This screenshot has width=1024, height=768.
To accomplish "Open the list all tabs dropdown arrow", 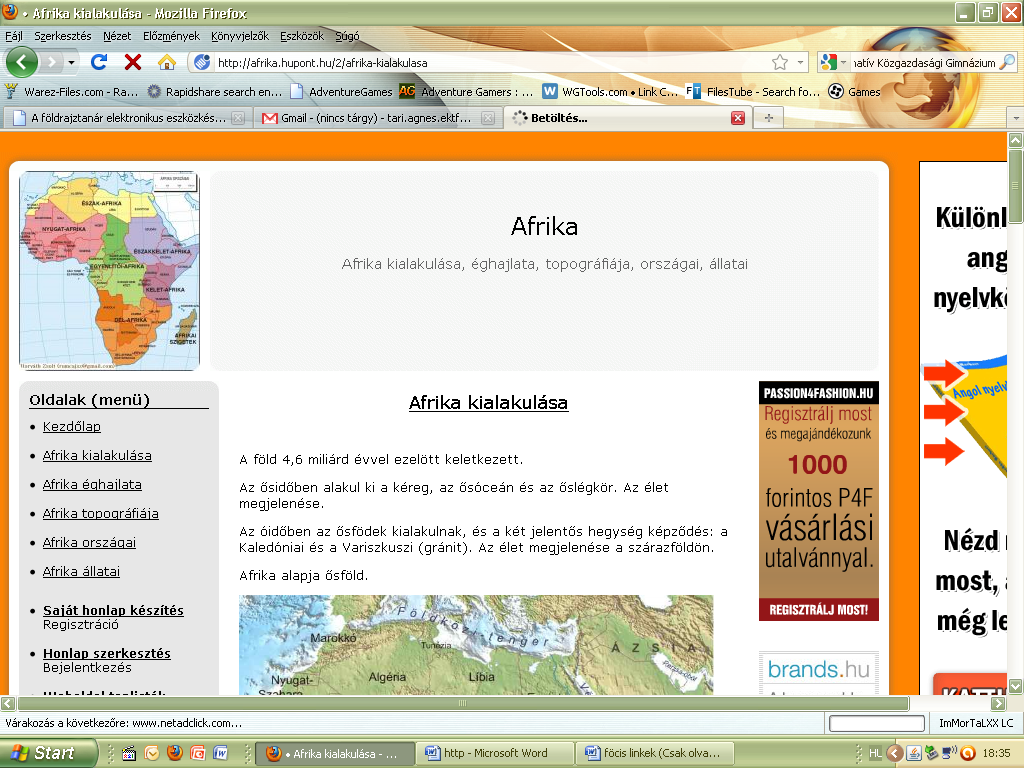I will pos(1016,118).
